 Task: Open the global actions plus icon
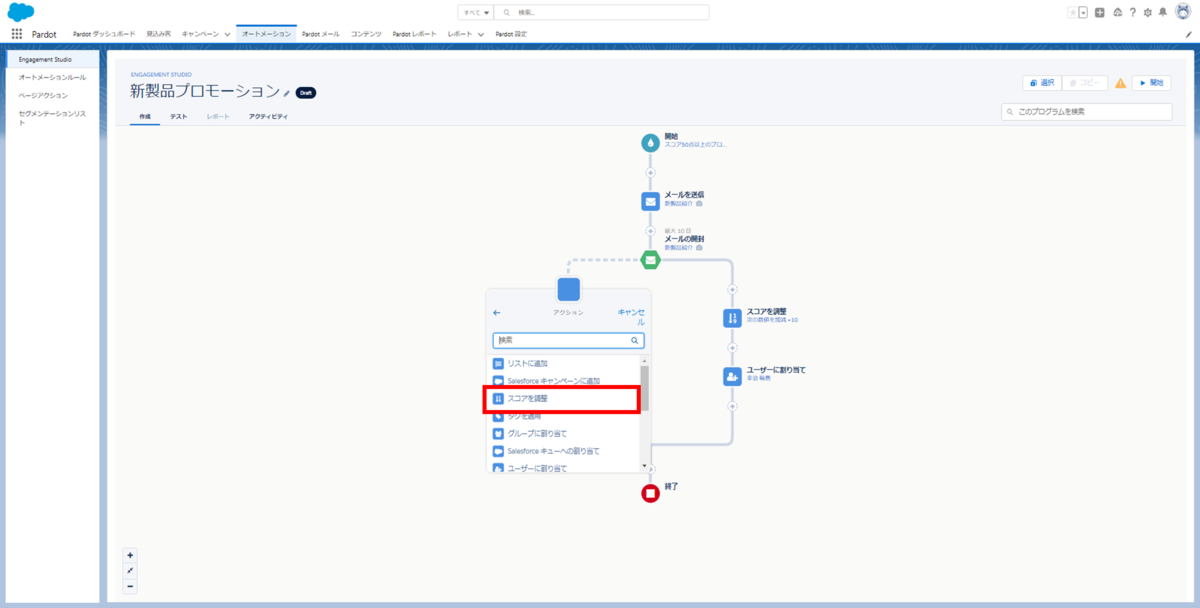[x=1100, y=12]
